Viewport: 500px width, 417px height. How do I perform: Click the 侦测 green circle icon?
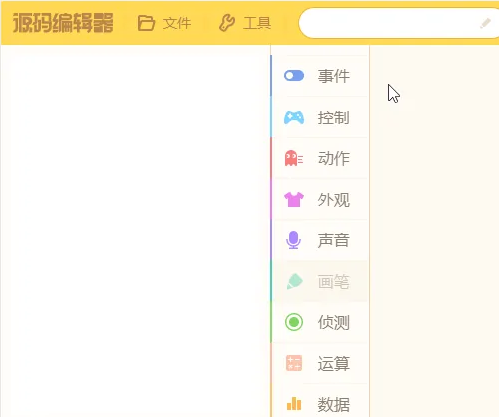pyautogui.click(x=294, y=322)
